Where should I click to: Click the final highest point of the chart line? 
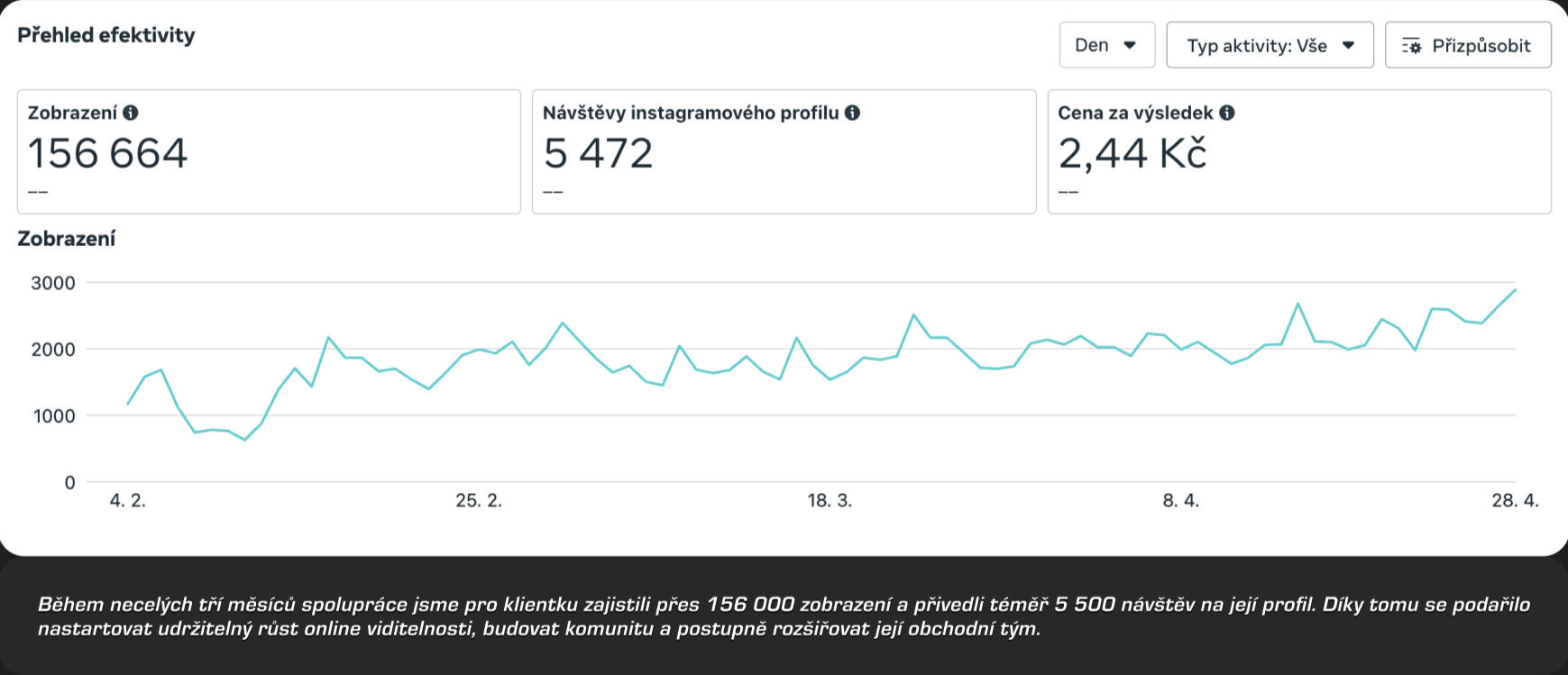tap(1516, 289)
